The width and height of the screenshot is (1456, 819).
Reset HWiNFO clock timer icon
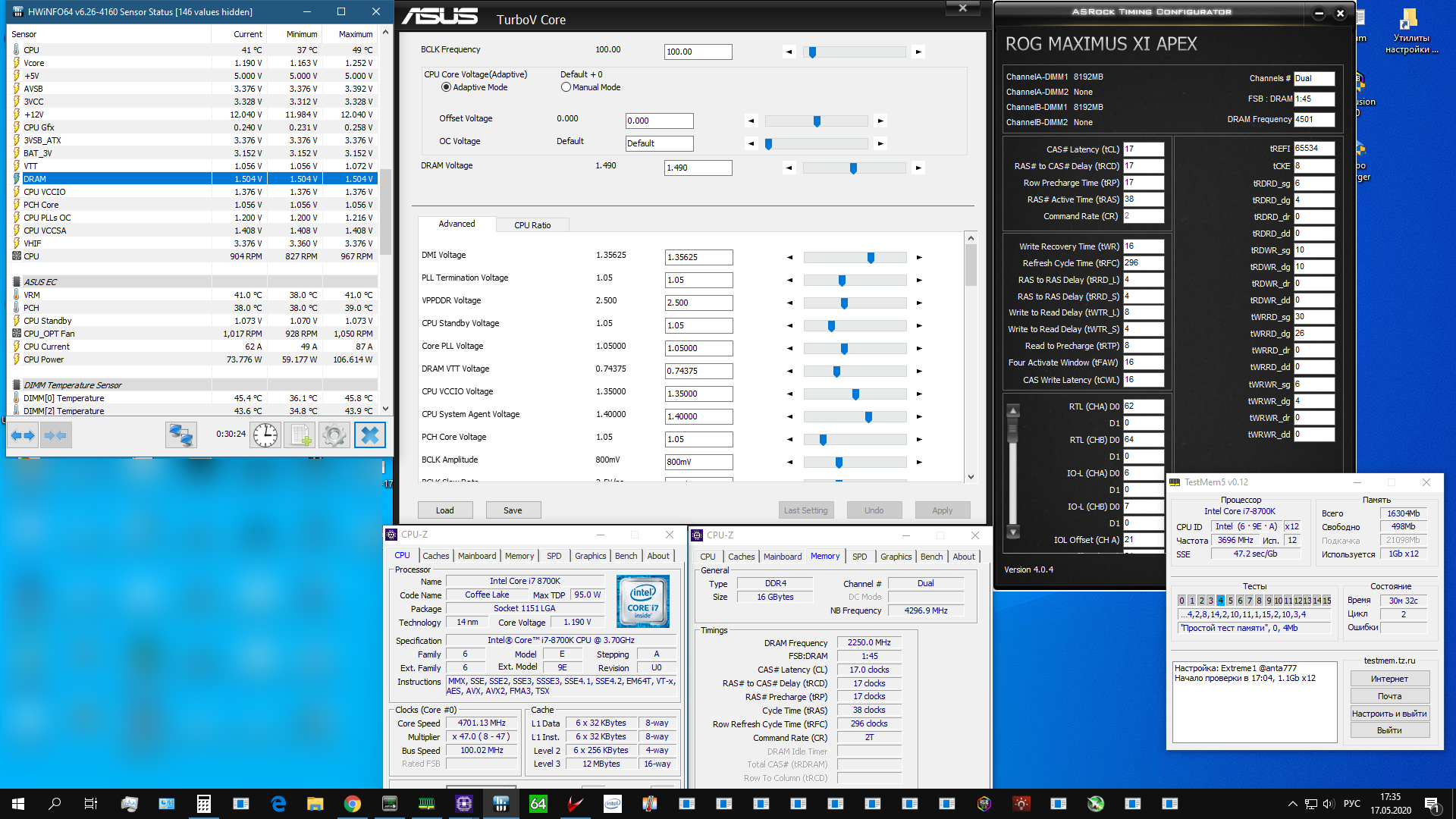(x=265, y=435)
